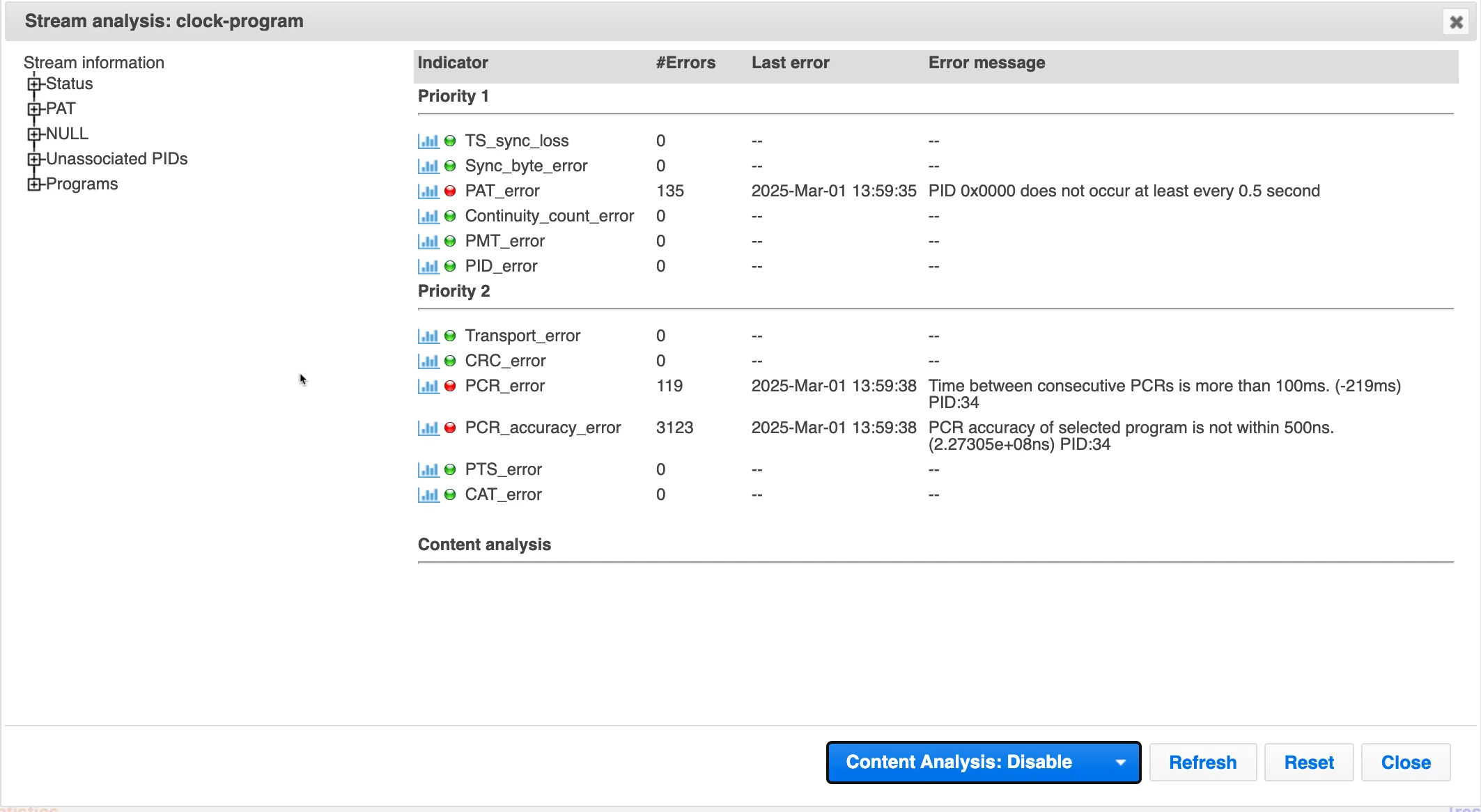Open the graph icon for Transport_error
1481x812 pixels.
point(428,336)
